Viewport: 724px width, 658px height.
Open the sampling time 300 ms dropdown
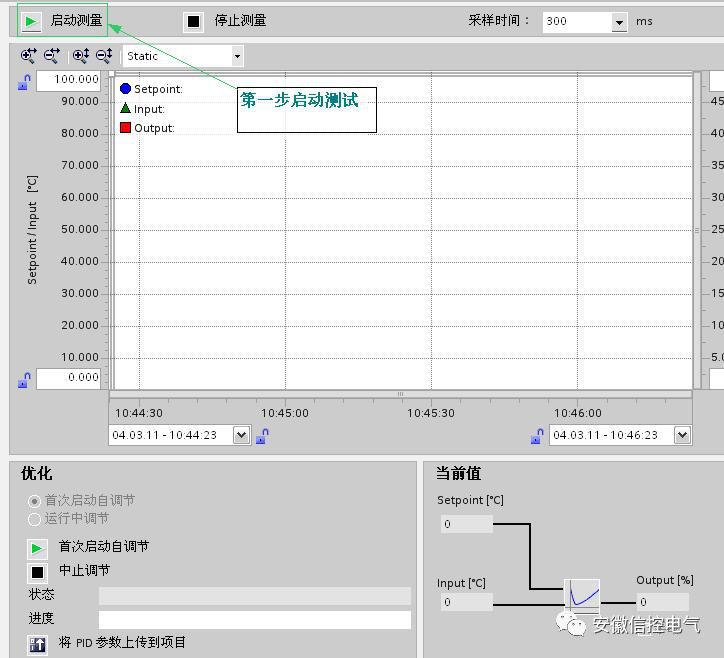619,22
